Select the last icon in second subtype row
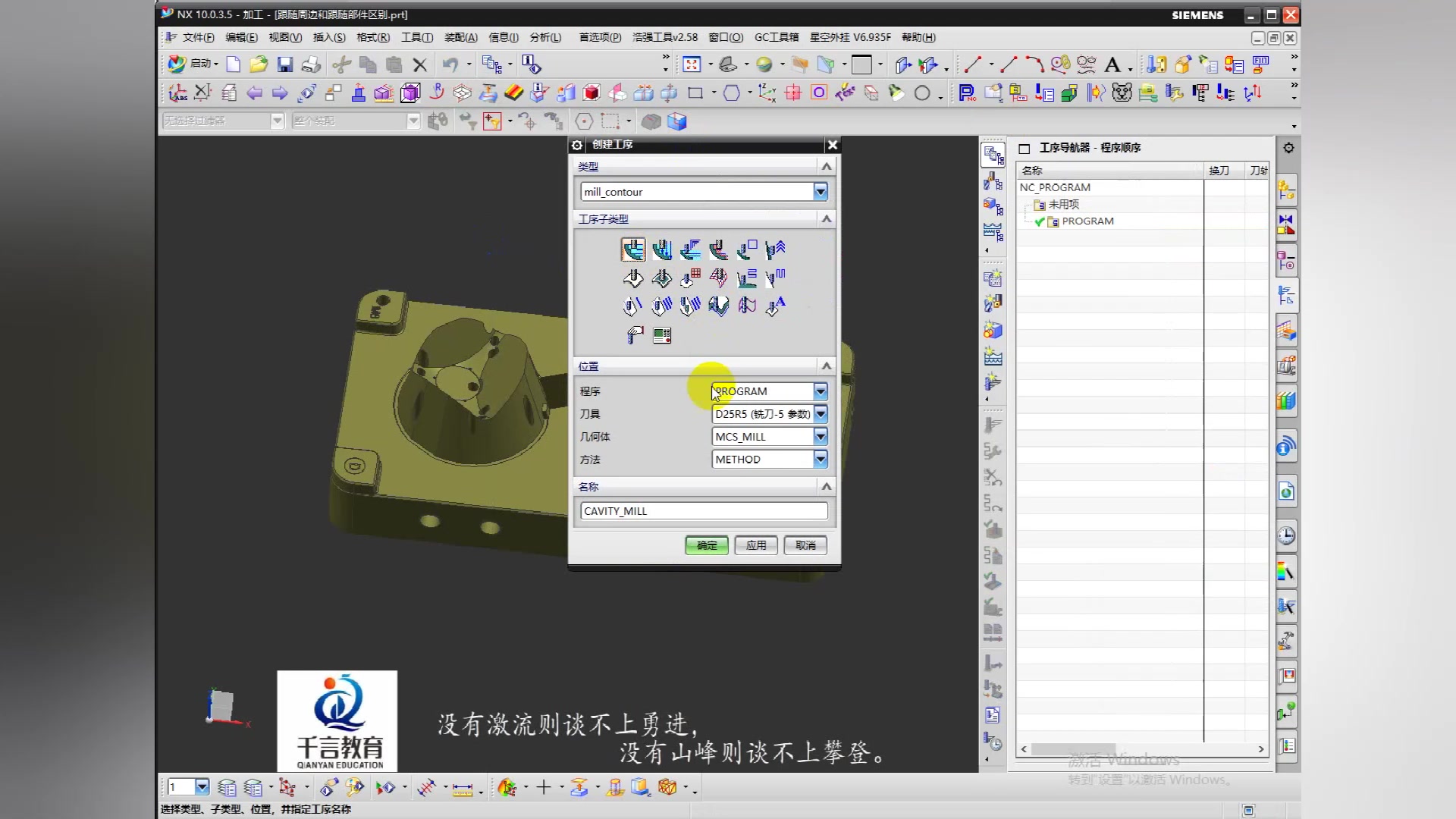The image size is (1456, 819). click(x=775, y=278)
